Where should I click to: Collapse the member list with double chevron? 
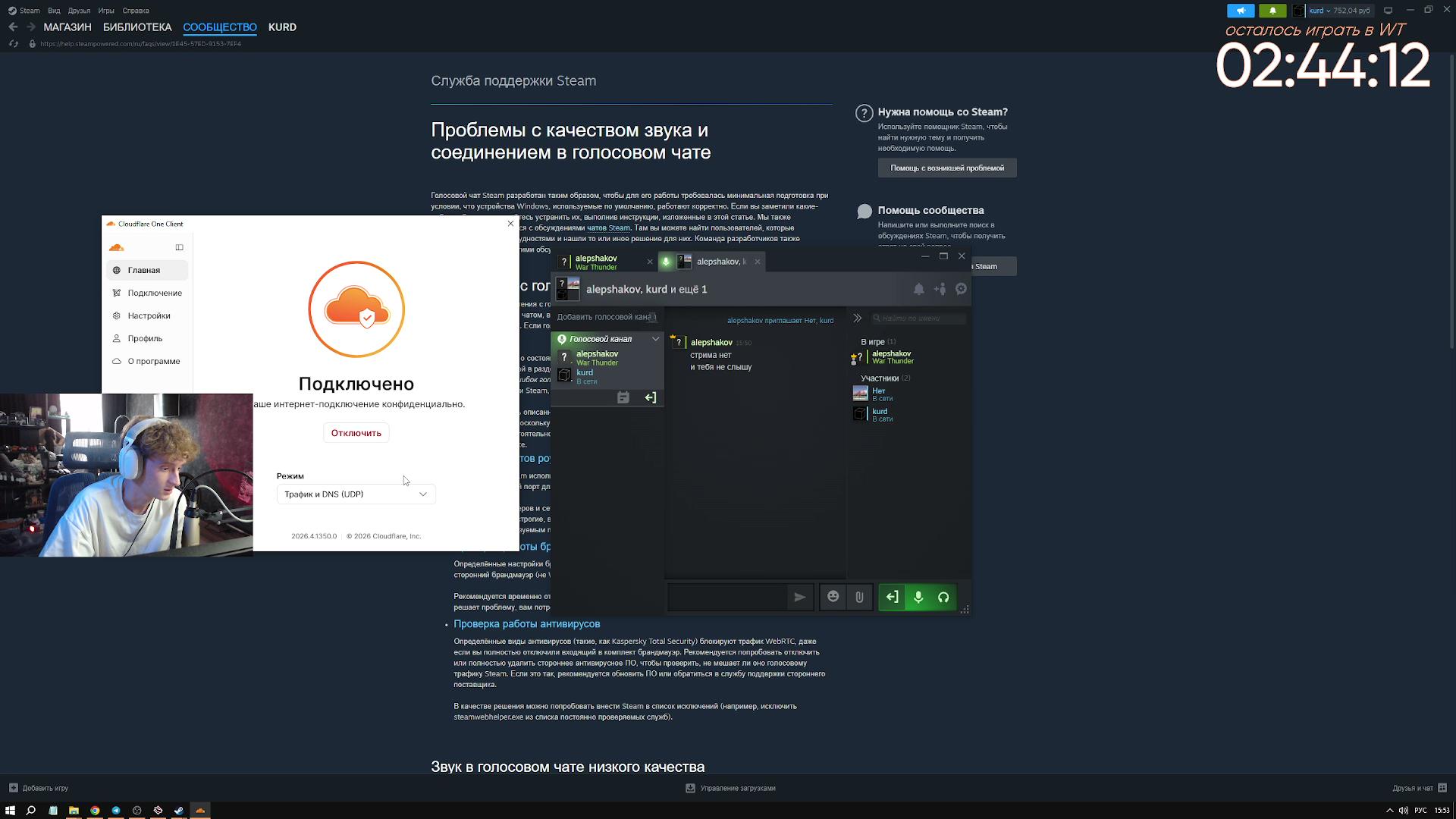[858, 318]
